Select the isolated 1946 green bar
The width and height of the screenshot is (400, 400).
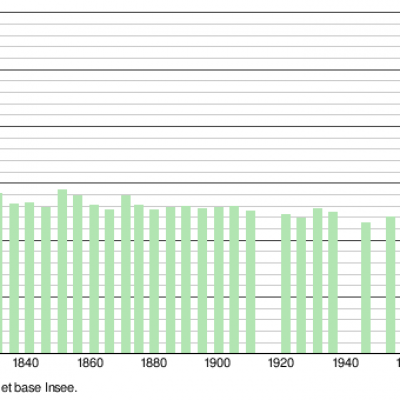(366, 288)
